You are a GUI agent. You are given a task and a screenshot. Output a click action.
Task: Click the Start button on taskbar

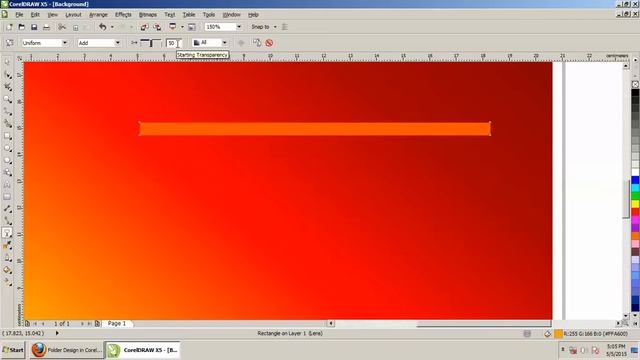pos(13,350)
